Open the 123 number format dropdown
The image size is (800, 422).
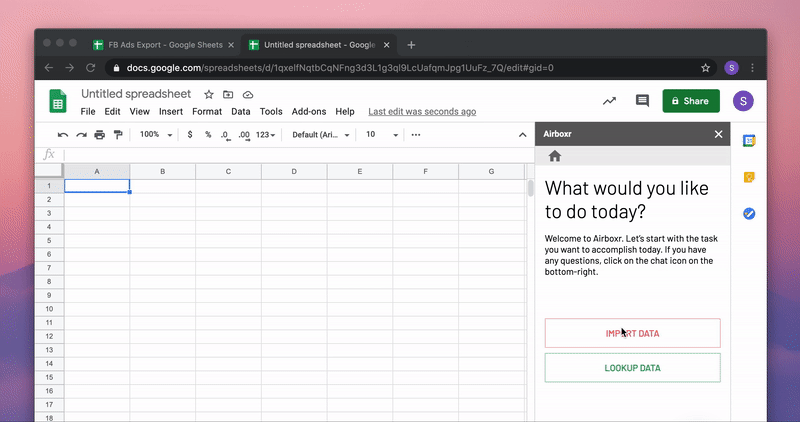tap(265, 135)
